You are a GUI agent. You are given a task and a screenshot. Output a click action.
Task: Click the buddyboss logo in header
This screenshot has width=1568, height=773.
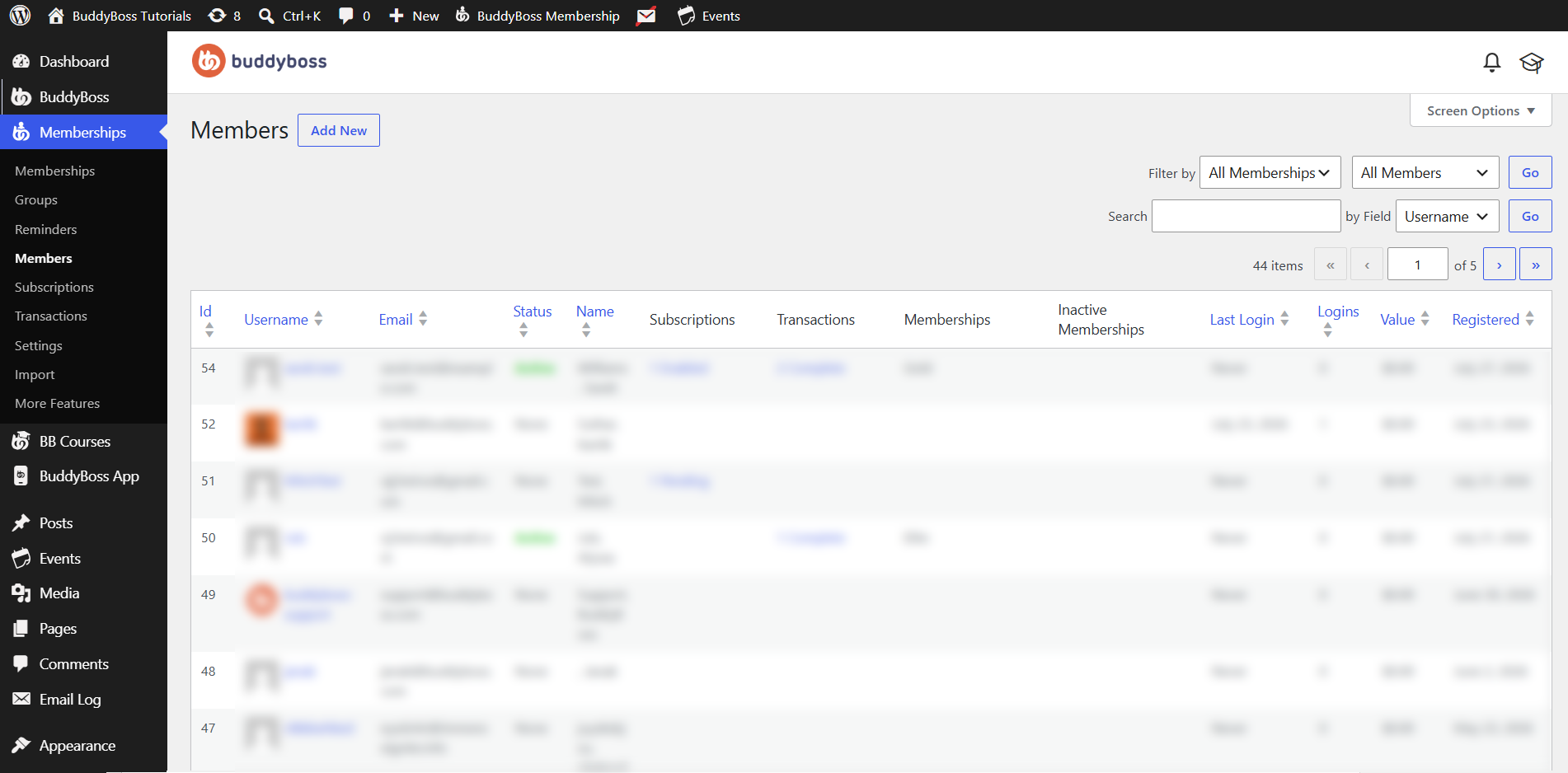260,61
